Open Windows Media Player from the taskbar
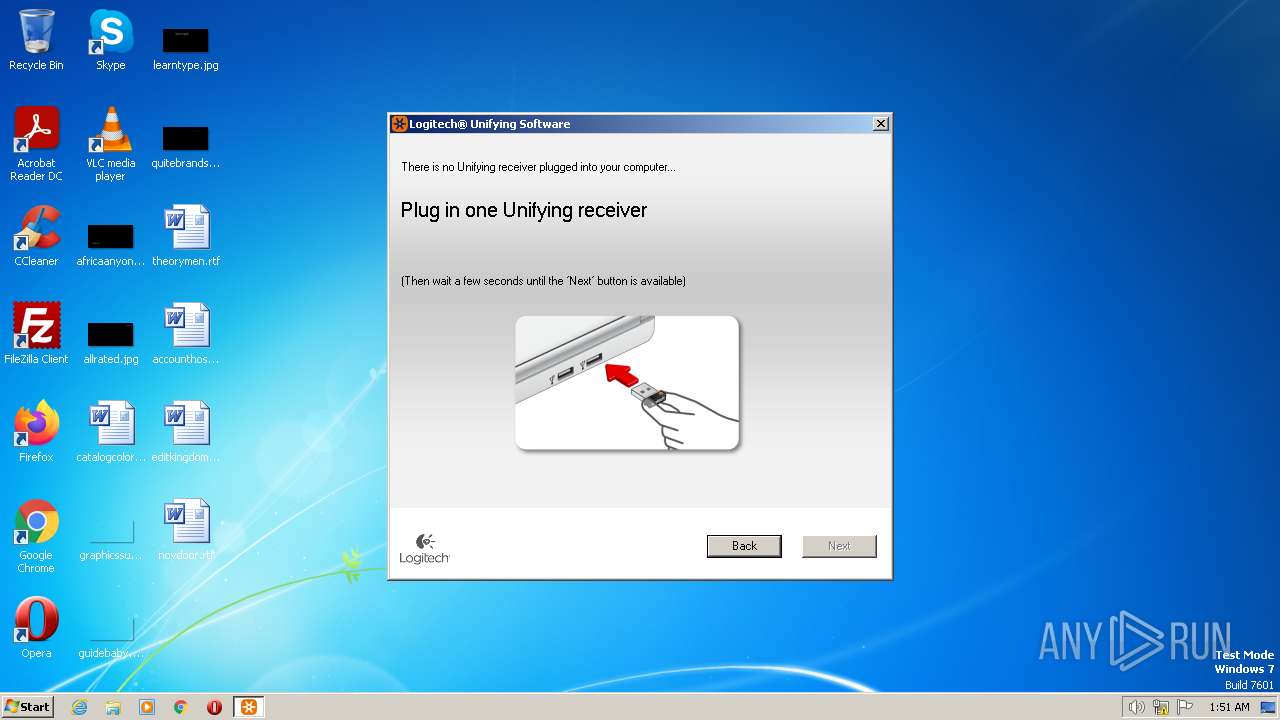The image size is (1280, 720). (x=147, y=707)
